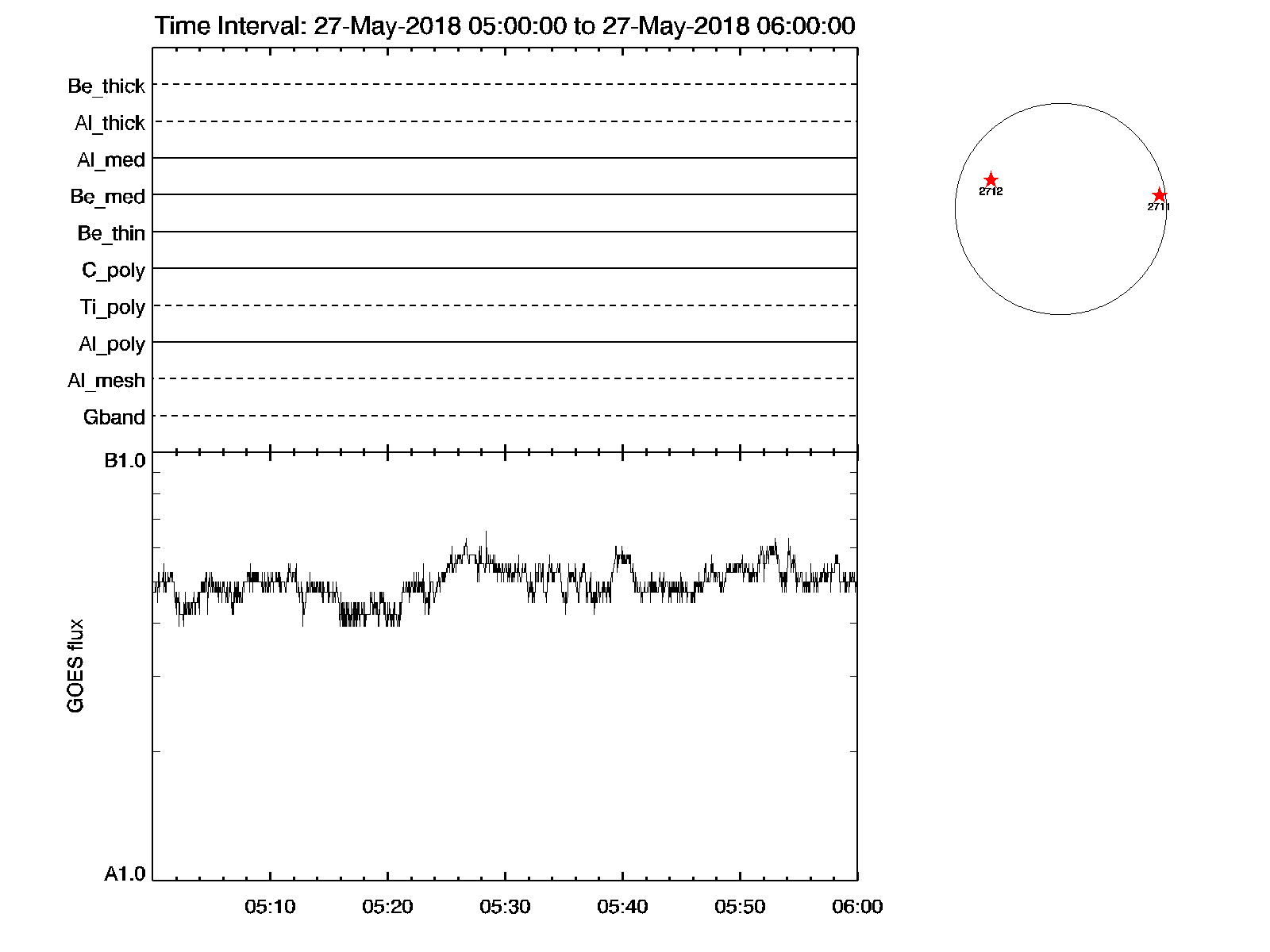Click the 05:40 time axis label
This screenshot has height=952, width=1270.
622,907
